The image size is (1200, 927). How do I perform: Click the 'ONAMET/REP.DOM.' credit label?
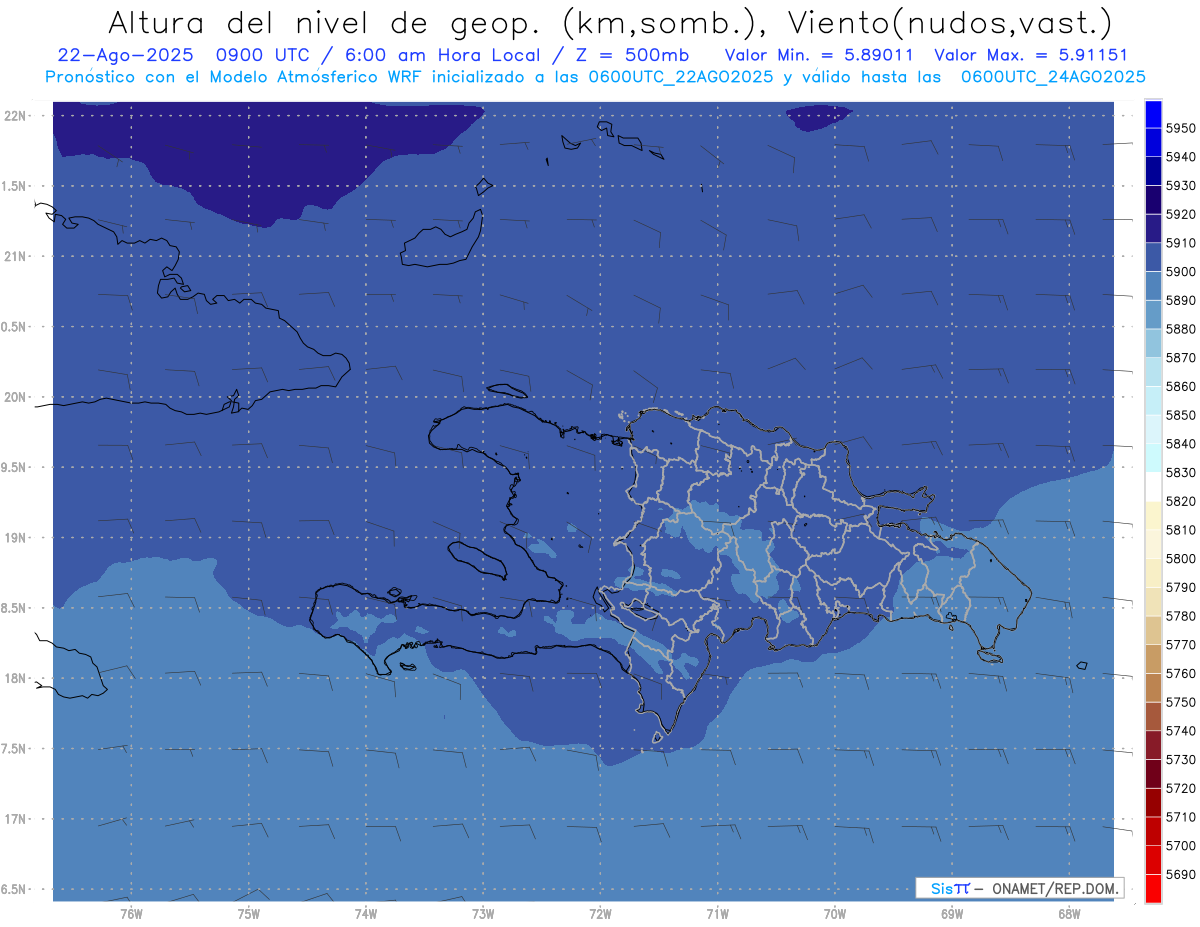pyautogui.click(x=1053, y=888)
